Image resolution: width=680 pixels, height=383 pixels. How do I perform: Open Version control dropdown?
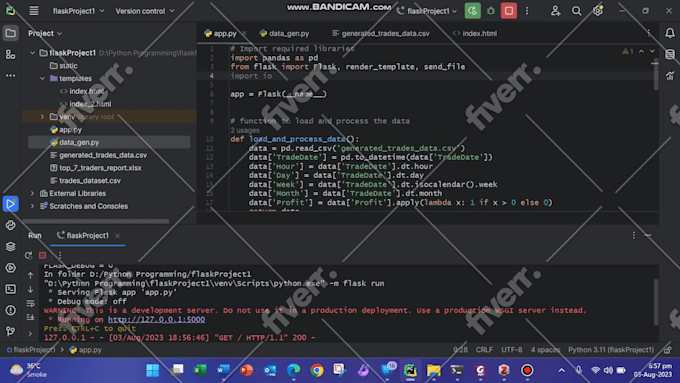point(145,11)
